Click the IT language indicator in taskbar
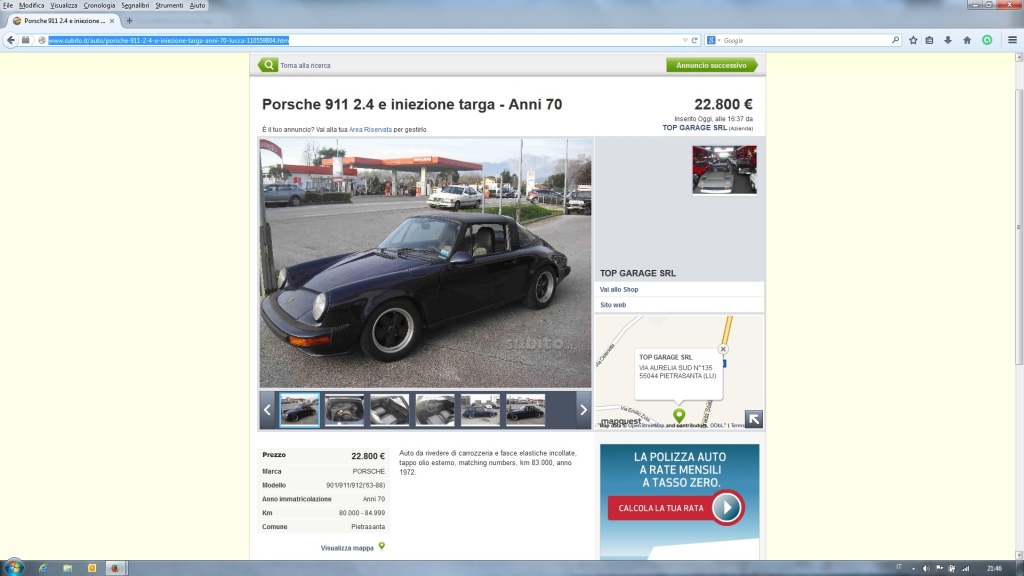The width and height of the screenshot is (1024, 576). [899, 567]
